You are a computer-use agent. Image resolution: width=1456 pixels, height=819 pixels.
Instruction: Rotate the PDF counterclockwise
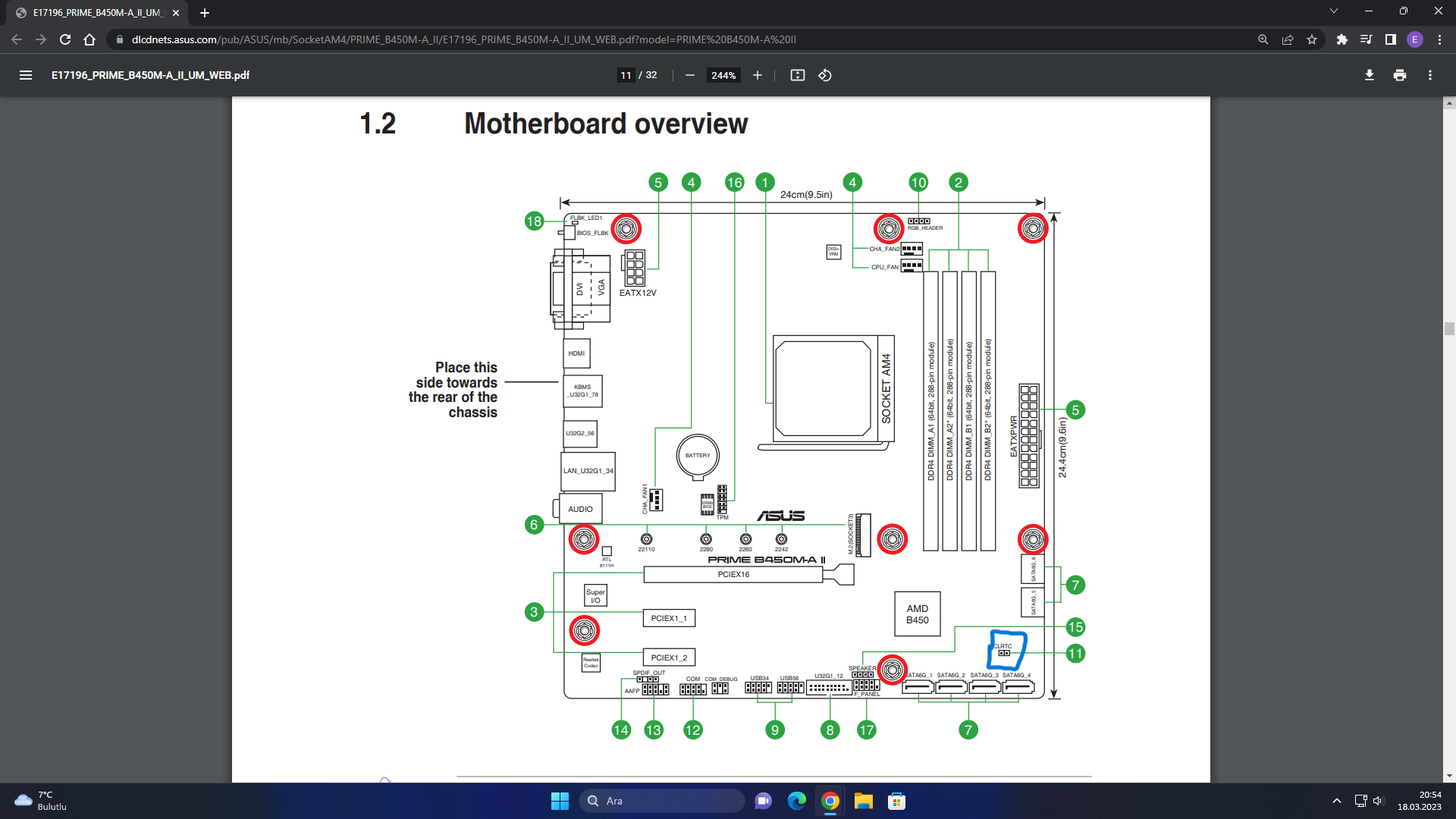point(825,75)
